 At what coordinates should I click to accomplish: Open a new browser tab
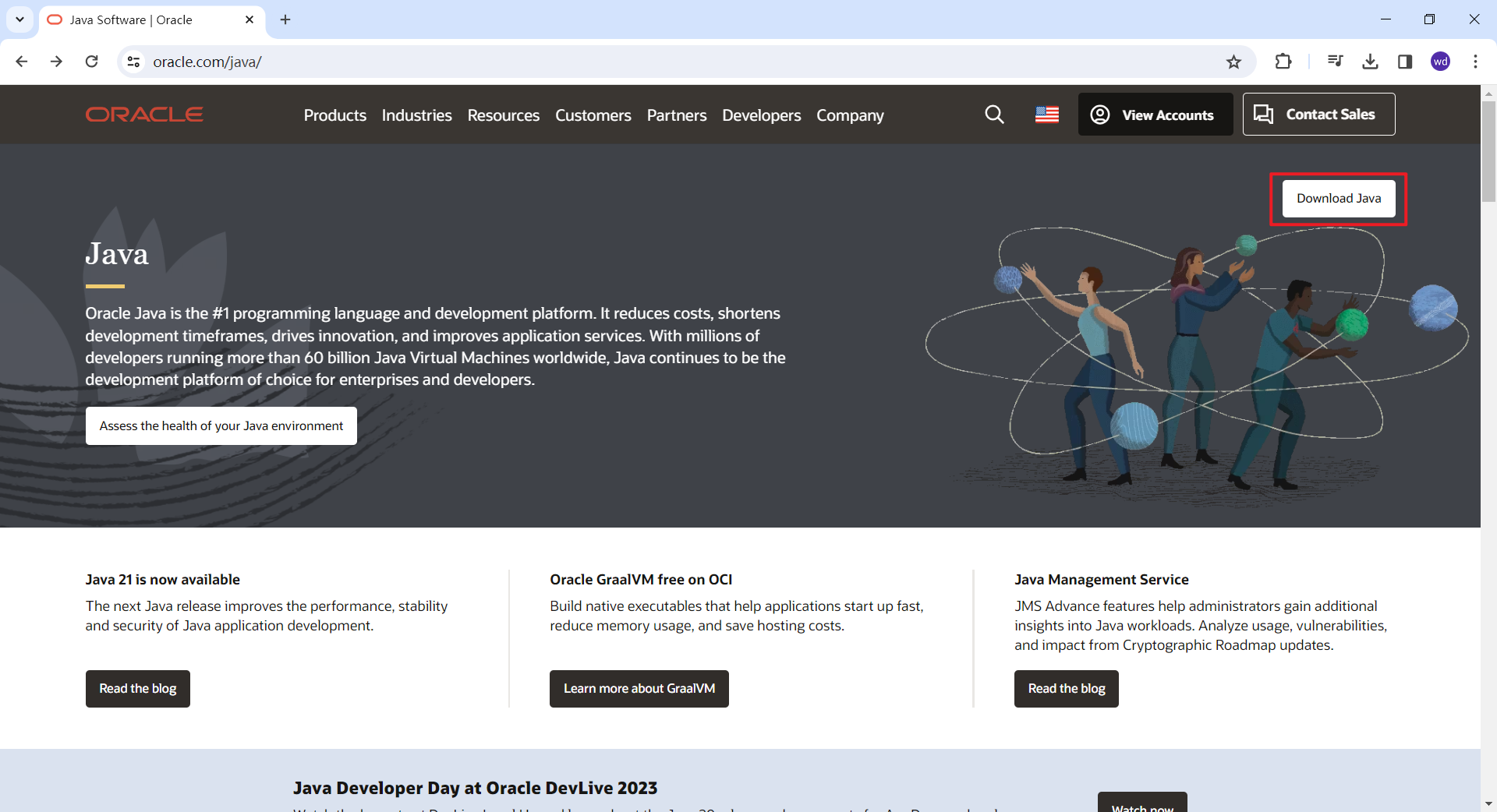click(285, 19)
